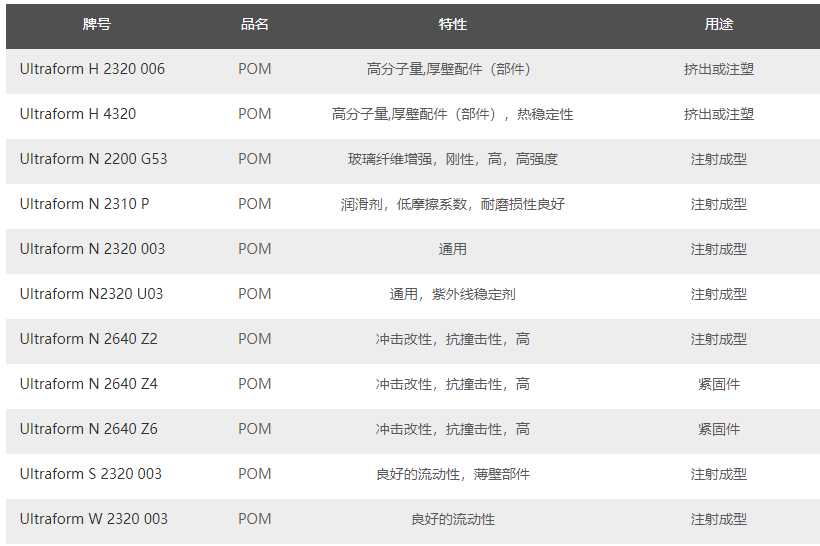Select the Ultraform H 2320 006 grade

92,69
